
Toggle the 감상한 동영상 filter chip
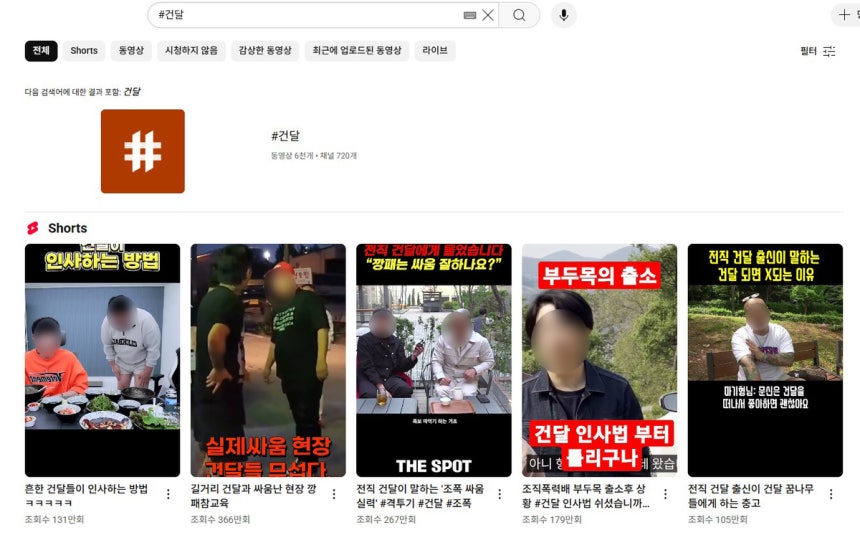(265, 51)
